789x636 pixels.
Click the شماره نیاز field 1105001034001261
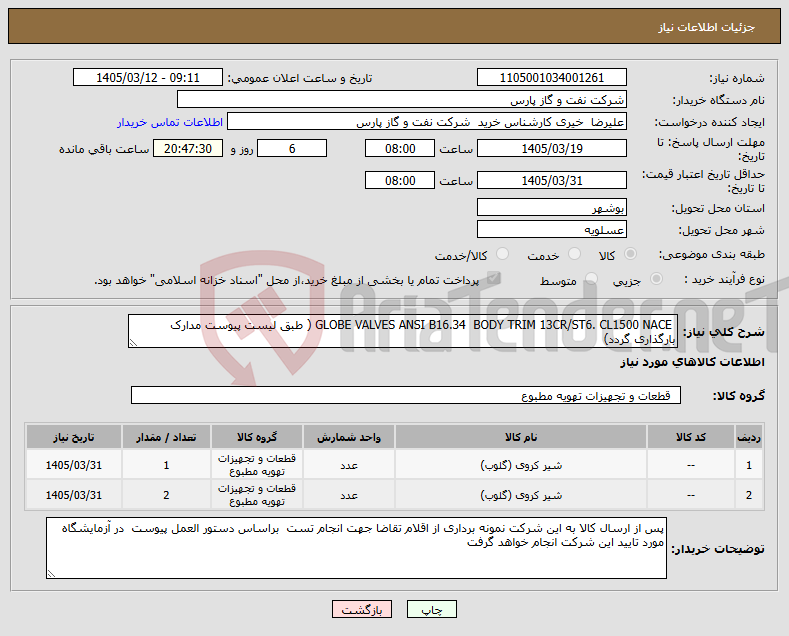tap(551, 77)
